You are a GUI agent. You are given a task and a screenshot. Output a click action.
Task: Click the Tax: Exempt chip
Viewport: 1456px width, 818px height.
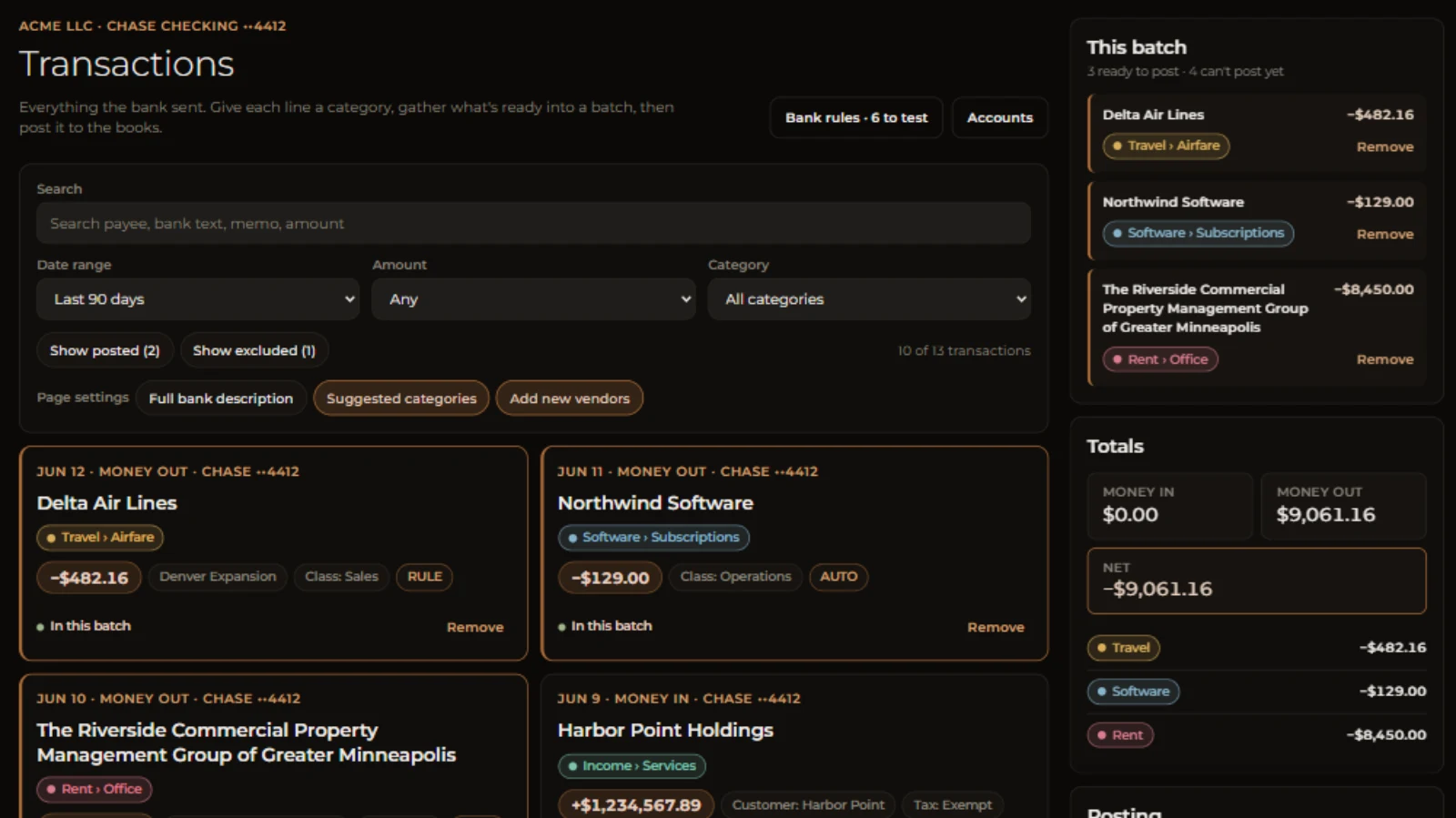coord(953,805)
